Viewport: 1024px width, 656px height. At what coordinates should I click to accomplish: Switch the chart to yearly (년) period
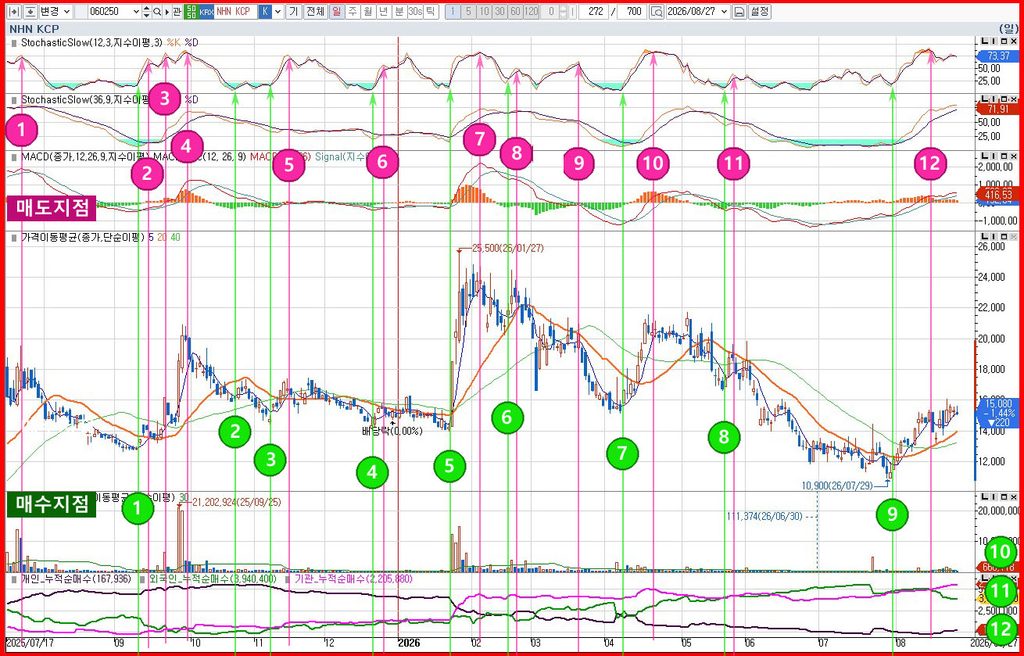click(383, 12)
